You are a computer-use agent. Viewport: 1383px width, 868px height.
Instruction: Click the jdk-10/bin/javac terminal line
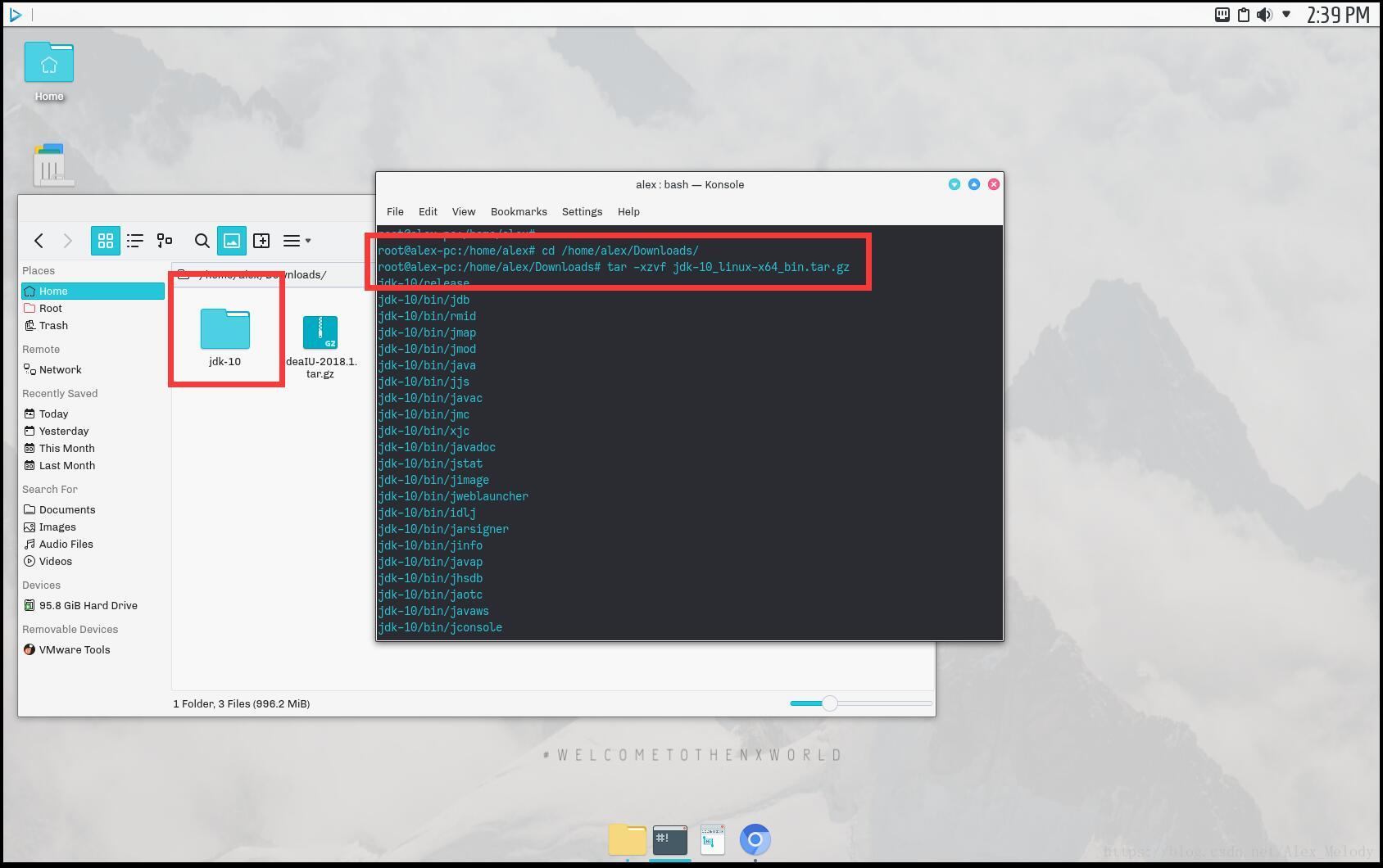point(430,398)
